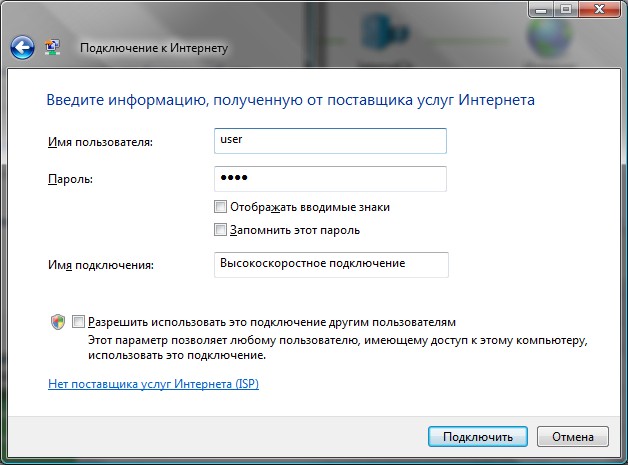The image size is (628, 465).
Task: Click the Подключить button
Action: [x=478, y=437]
